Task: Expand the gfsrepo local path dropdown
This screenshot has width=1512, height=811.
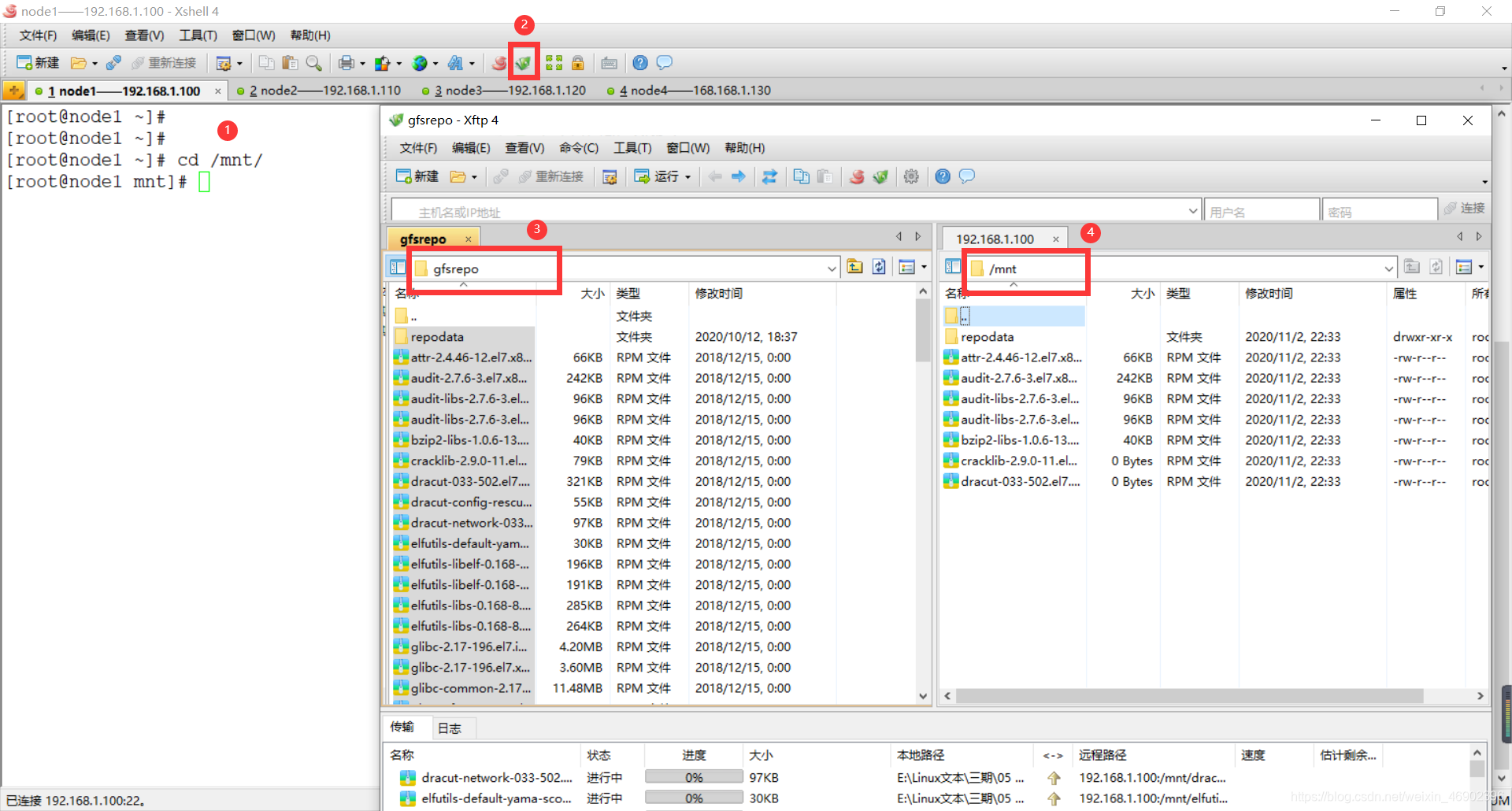Action: click(x=832, y=268)
